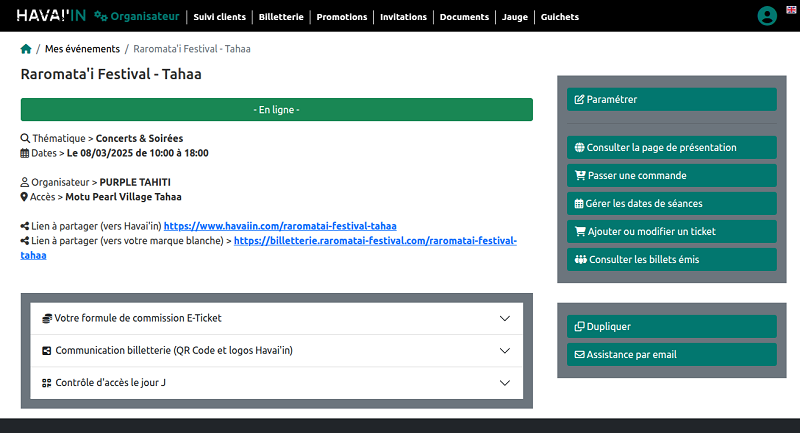
Task: Click the QR code icon beside Contrôle d'accès
Action: (x=46, y=383)
